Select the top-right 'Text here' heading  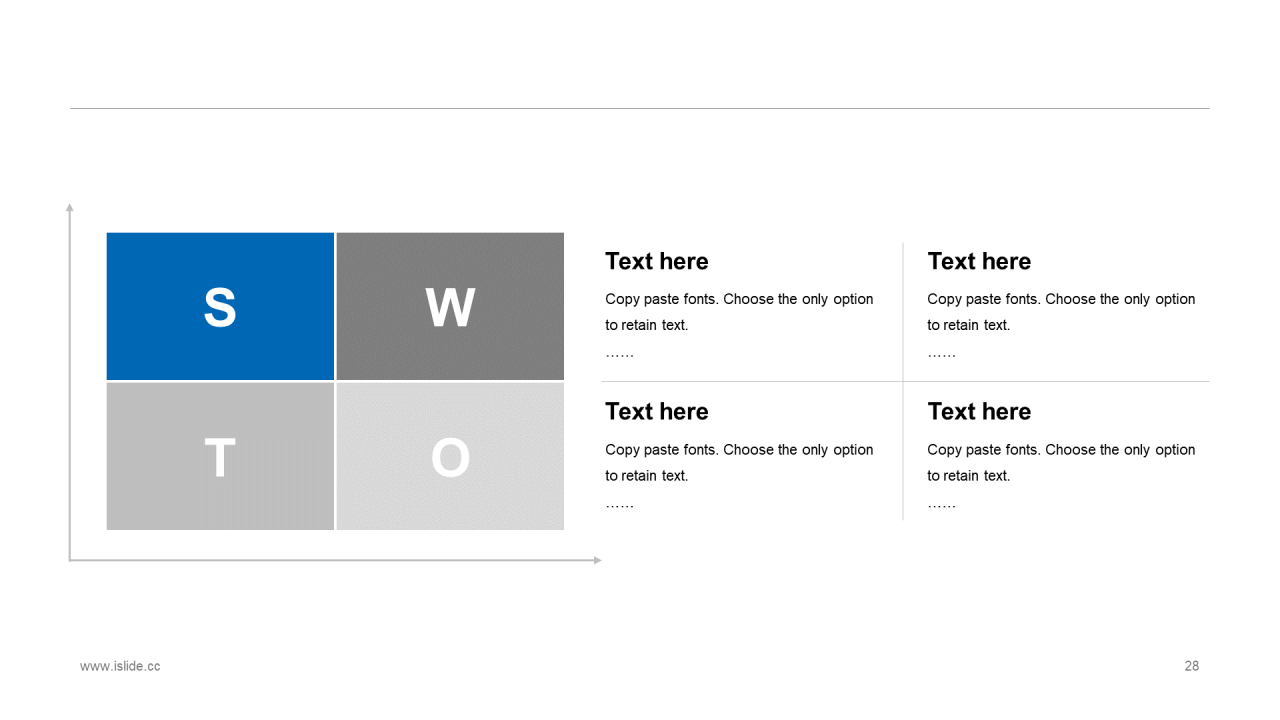tap(979, 261)
